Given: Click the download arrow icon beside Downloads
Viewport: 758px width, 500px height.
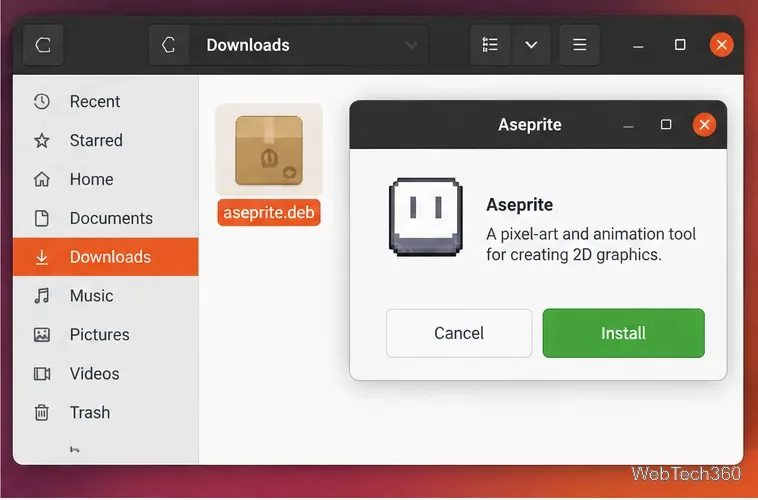Looking at the screenshot, I should pos(42,257).
